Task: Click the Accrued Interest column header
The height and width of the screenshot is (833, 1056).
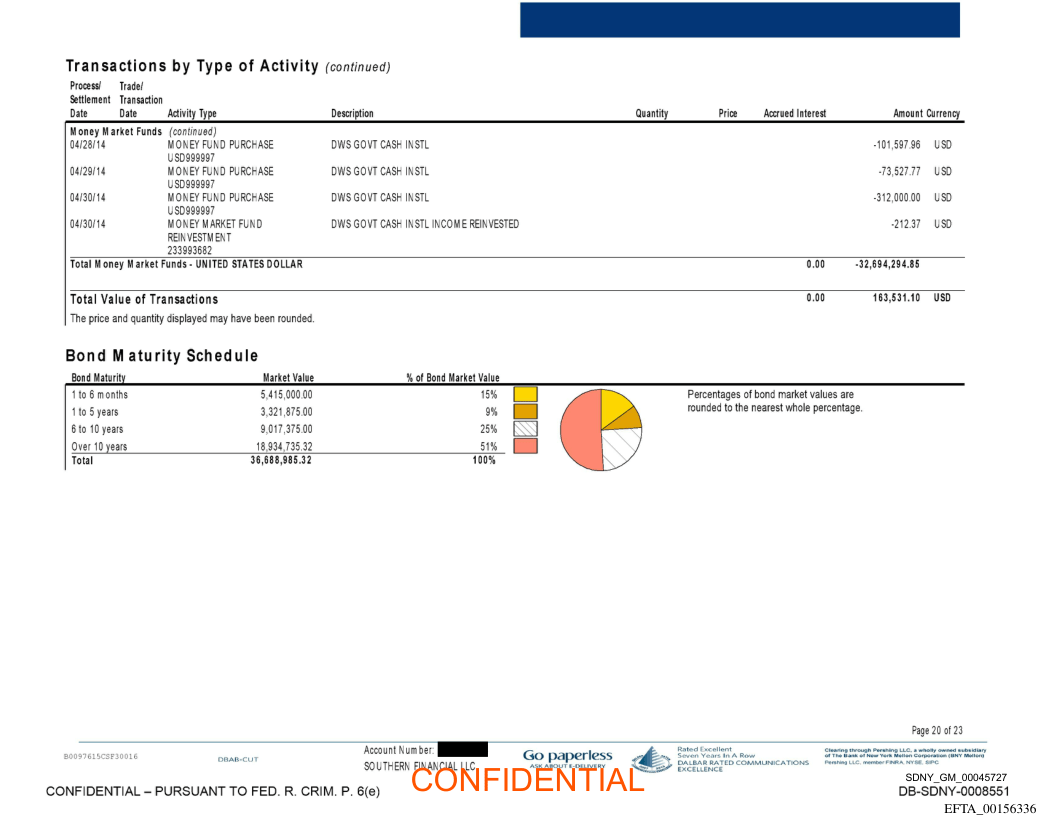Action: pyautogui.click(x=794, y=114)
